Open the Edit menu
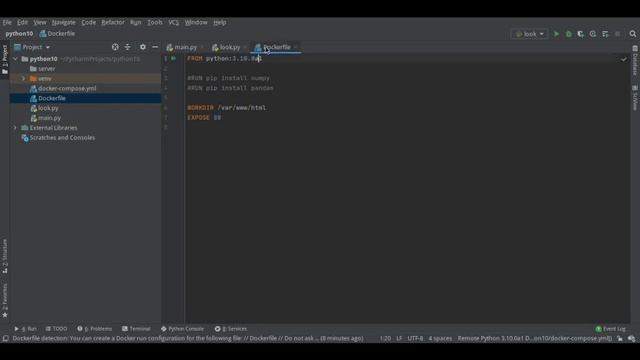 tap(22, 22)
